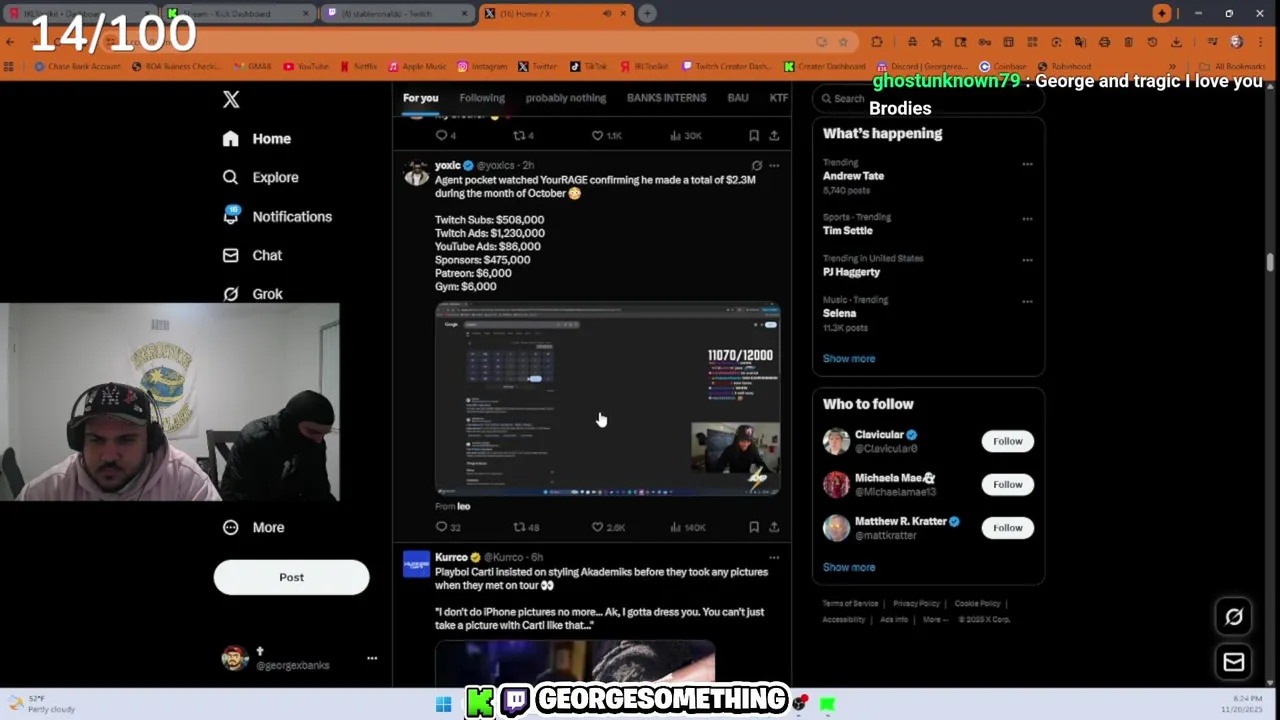This screenshot has width=1280, height=720.
Task: View analytics showing 30K views
Action: (687, 135)
